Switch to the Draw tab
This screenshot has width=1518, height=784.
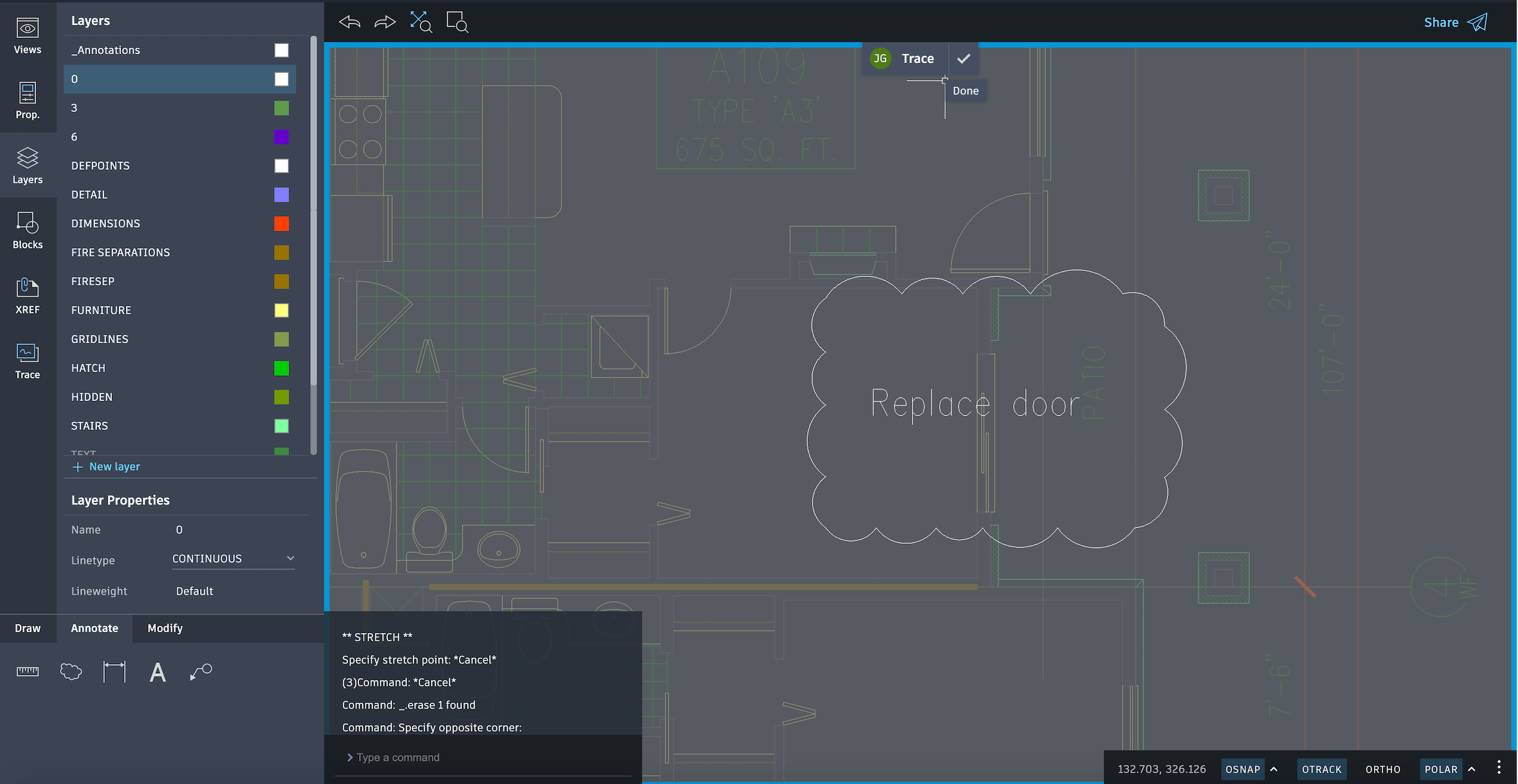tap(28, 628)
